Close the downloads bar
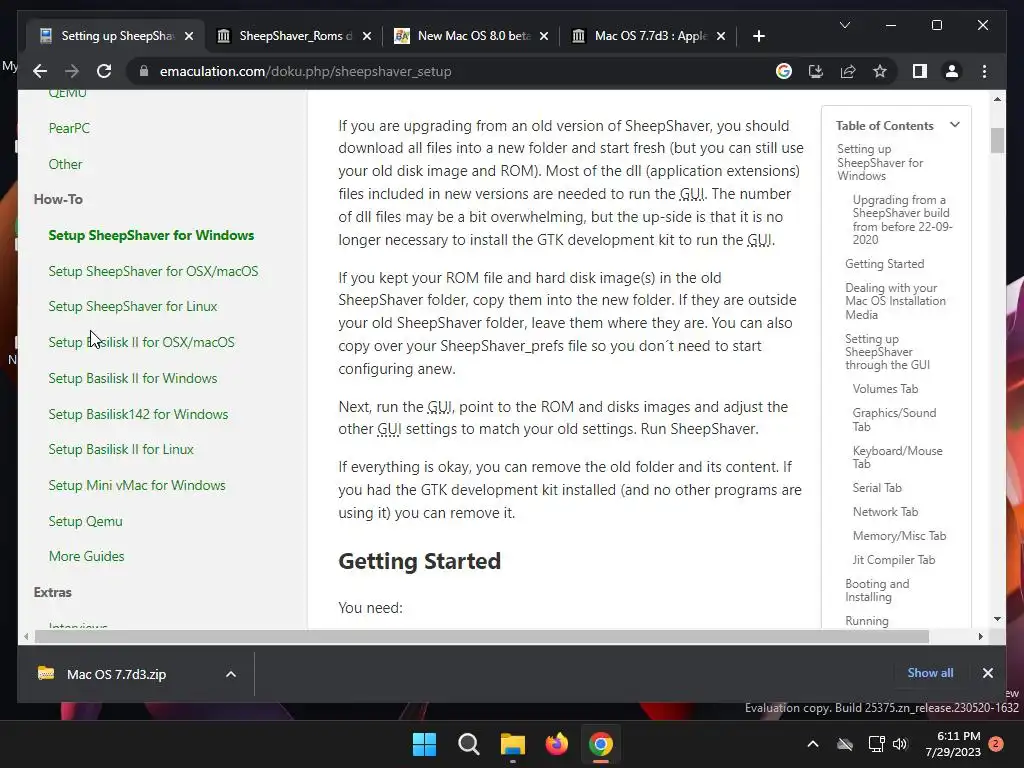Image resolution: width=1024 pixels, height=768 pixels. point(987,673)
